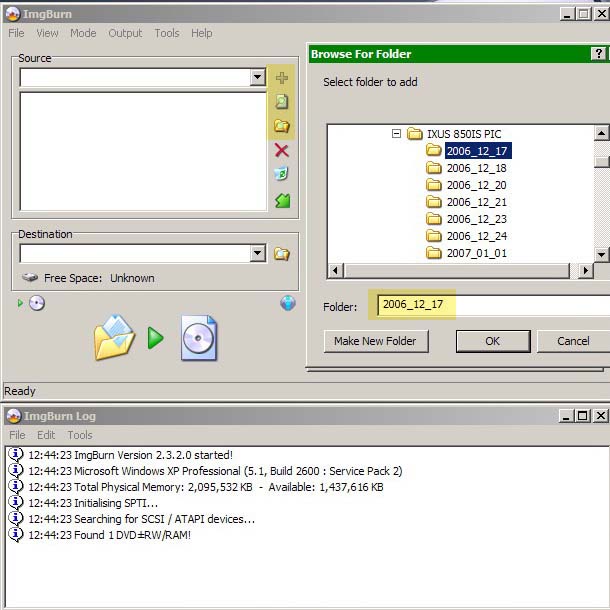
Task: Click the small disc icon under Destination
Action: click(x=37, y=303)
